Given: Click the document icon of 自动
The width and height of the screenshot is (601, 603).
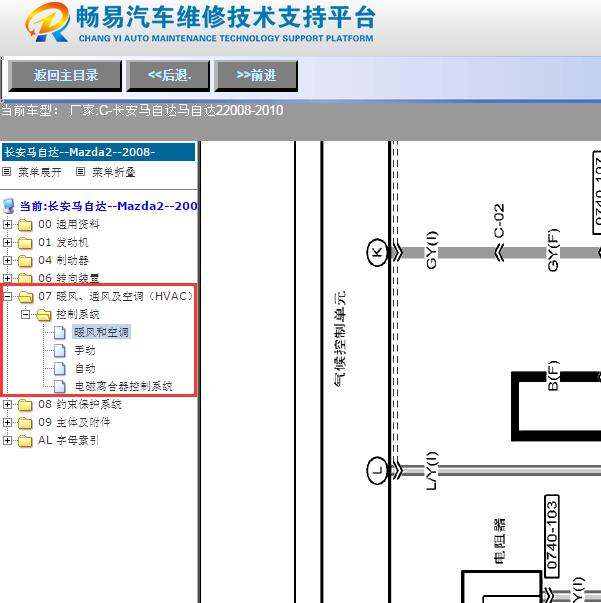Looking at the screenshot, I should [60, 368].
